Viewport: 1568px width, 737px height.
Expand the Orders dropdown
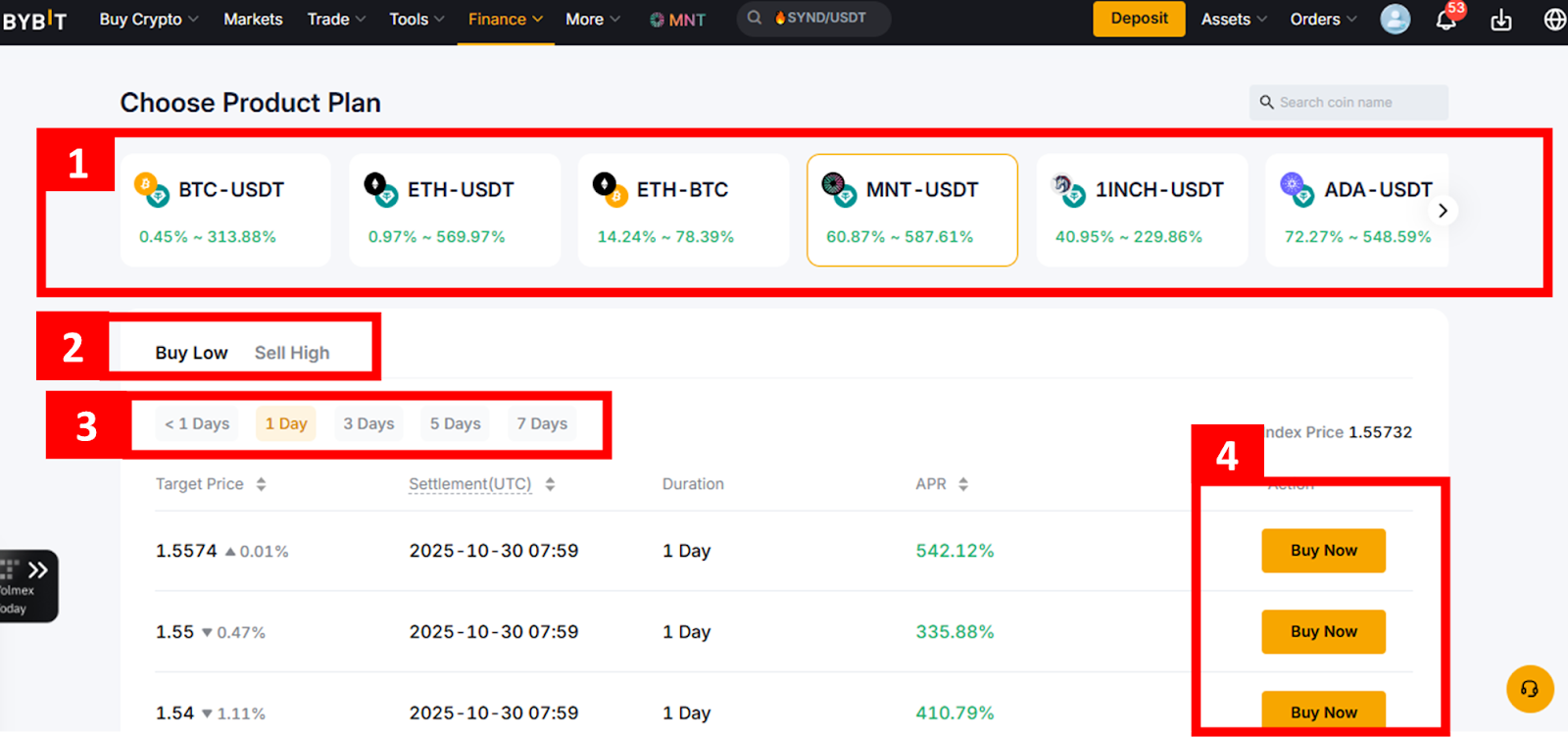1323,20
